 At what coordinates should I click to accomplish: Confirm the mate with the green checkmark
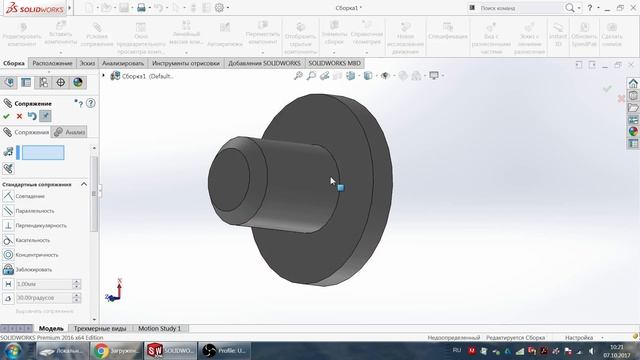tap(6, 116)
